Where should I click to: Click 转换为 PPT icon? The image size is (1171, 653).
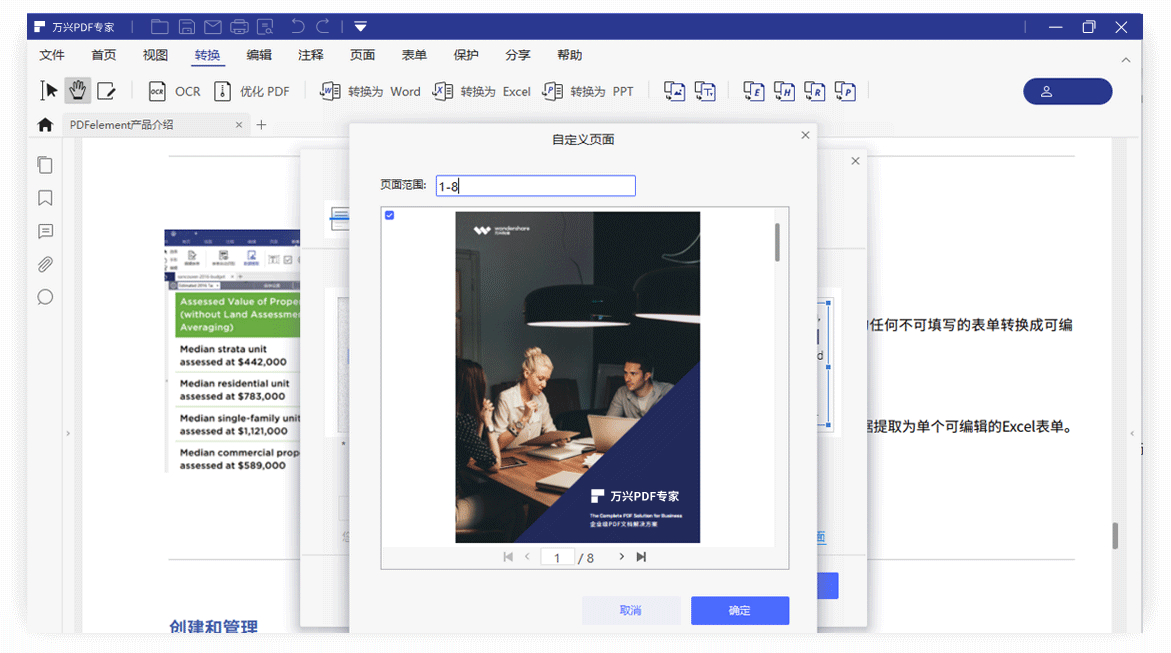[552, 91]
